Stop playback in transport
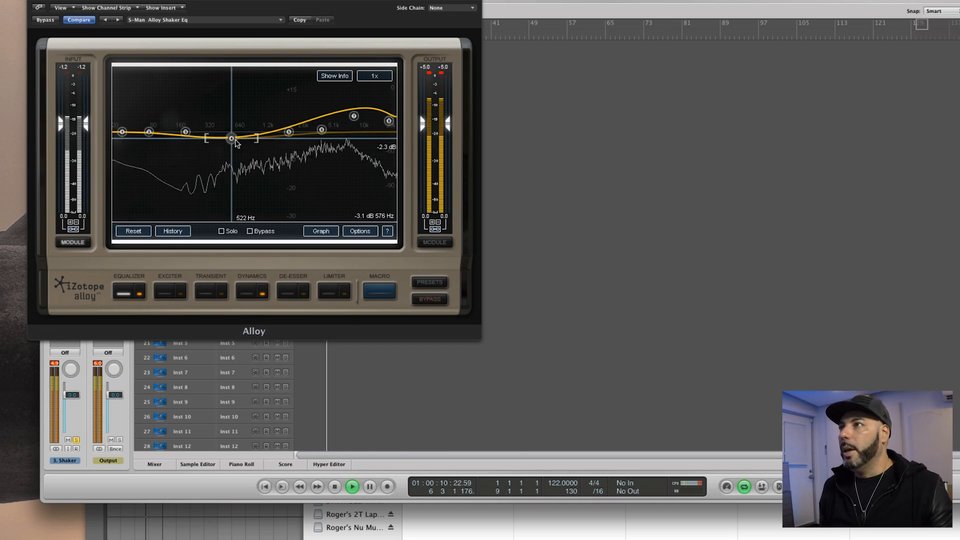Viewport: 960px width, 540px height. click(334, 486)
